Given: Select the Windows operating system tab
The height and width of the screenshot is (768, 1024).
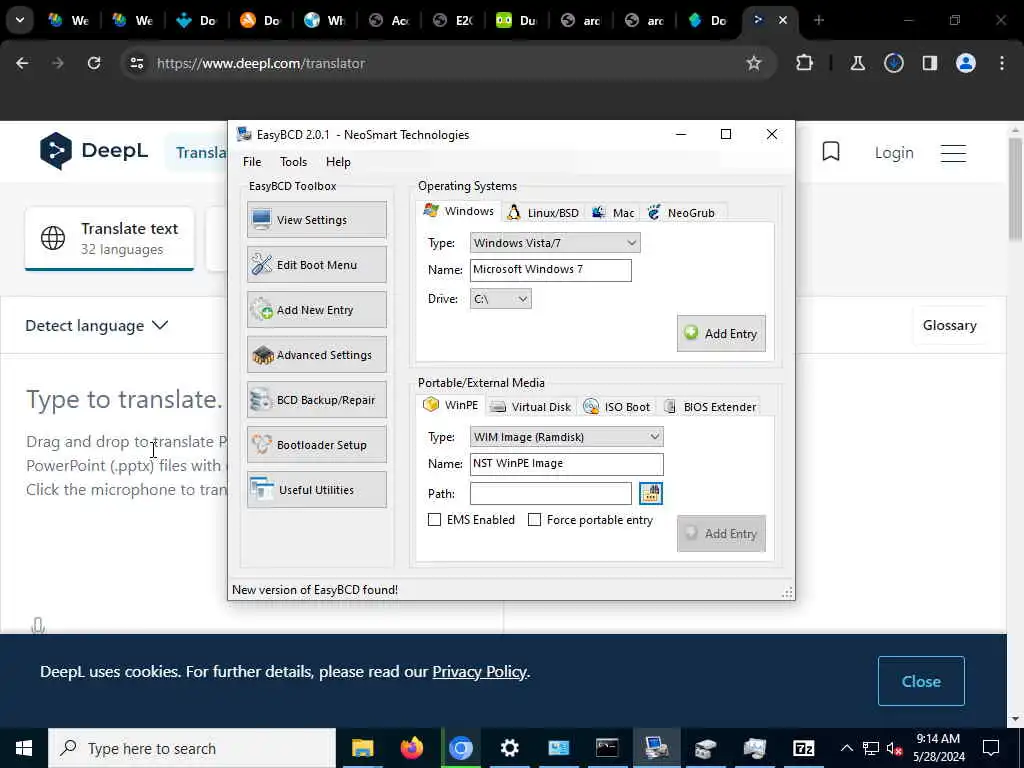Looking at the screenshot, I should (458, 211).
